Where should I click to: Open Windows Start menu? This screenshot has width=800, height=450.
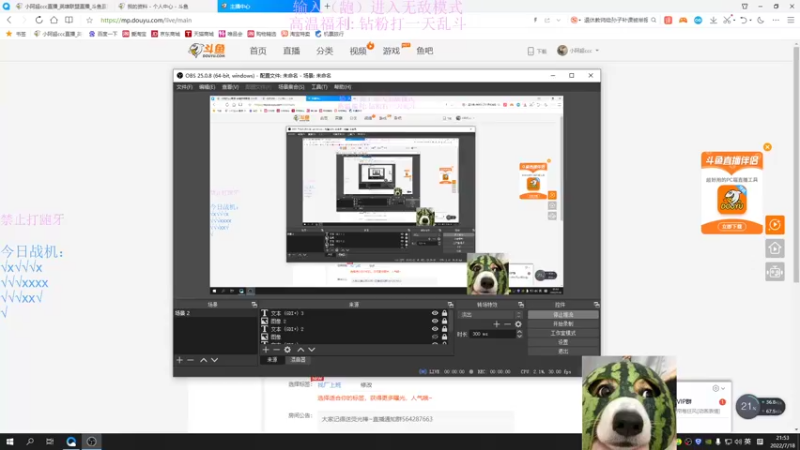click(10, 441)
